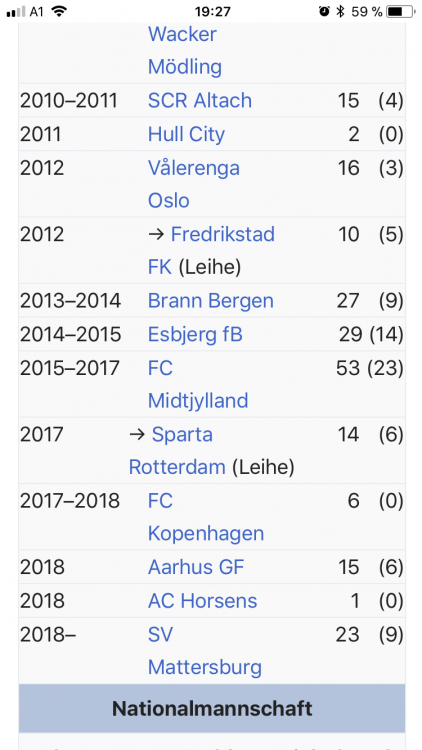This screenshot has width=422, height=750.
Task: Tap the cellular signal bars icon
Action: coord(16,12)
